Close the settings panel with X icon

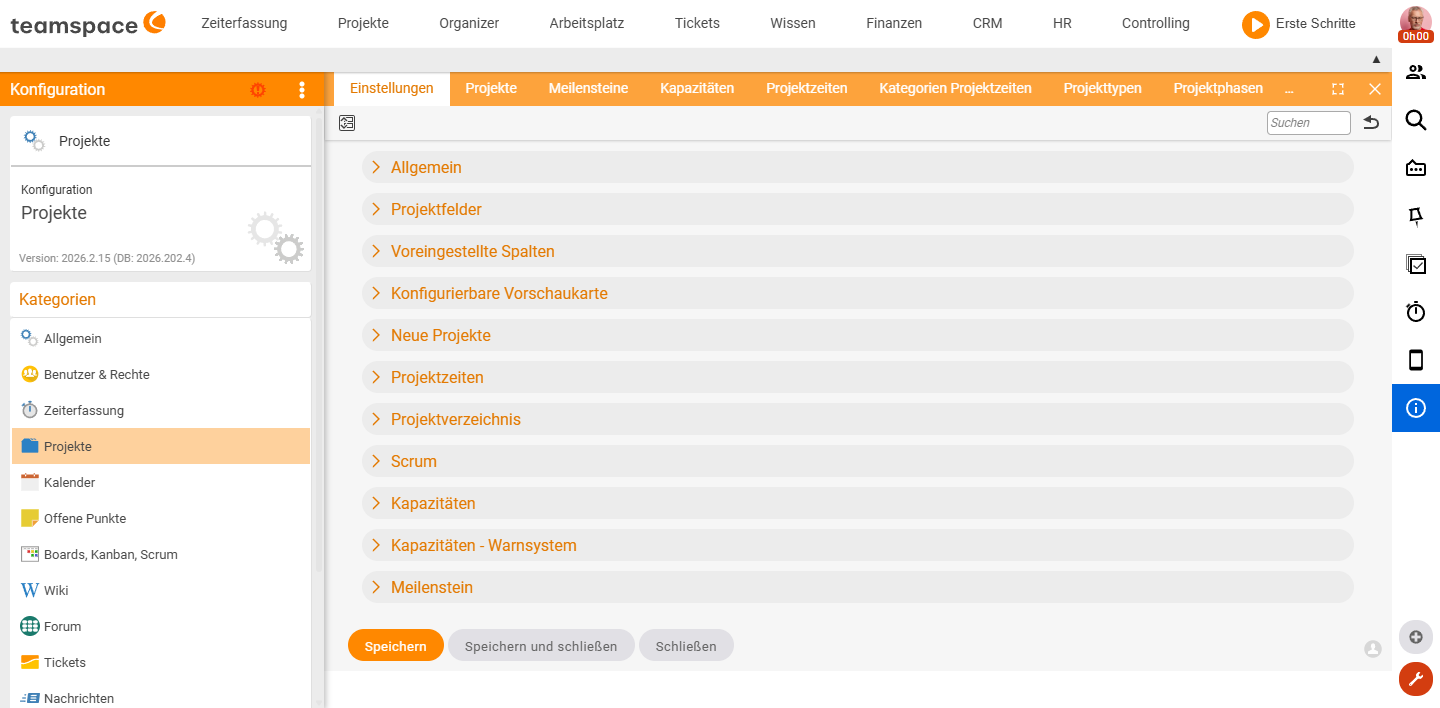(x=1374, y=89)
